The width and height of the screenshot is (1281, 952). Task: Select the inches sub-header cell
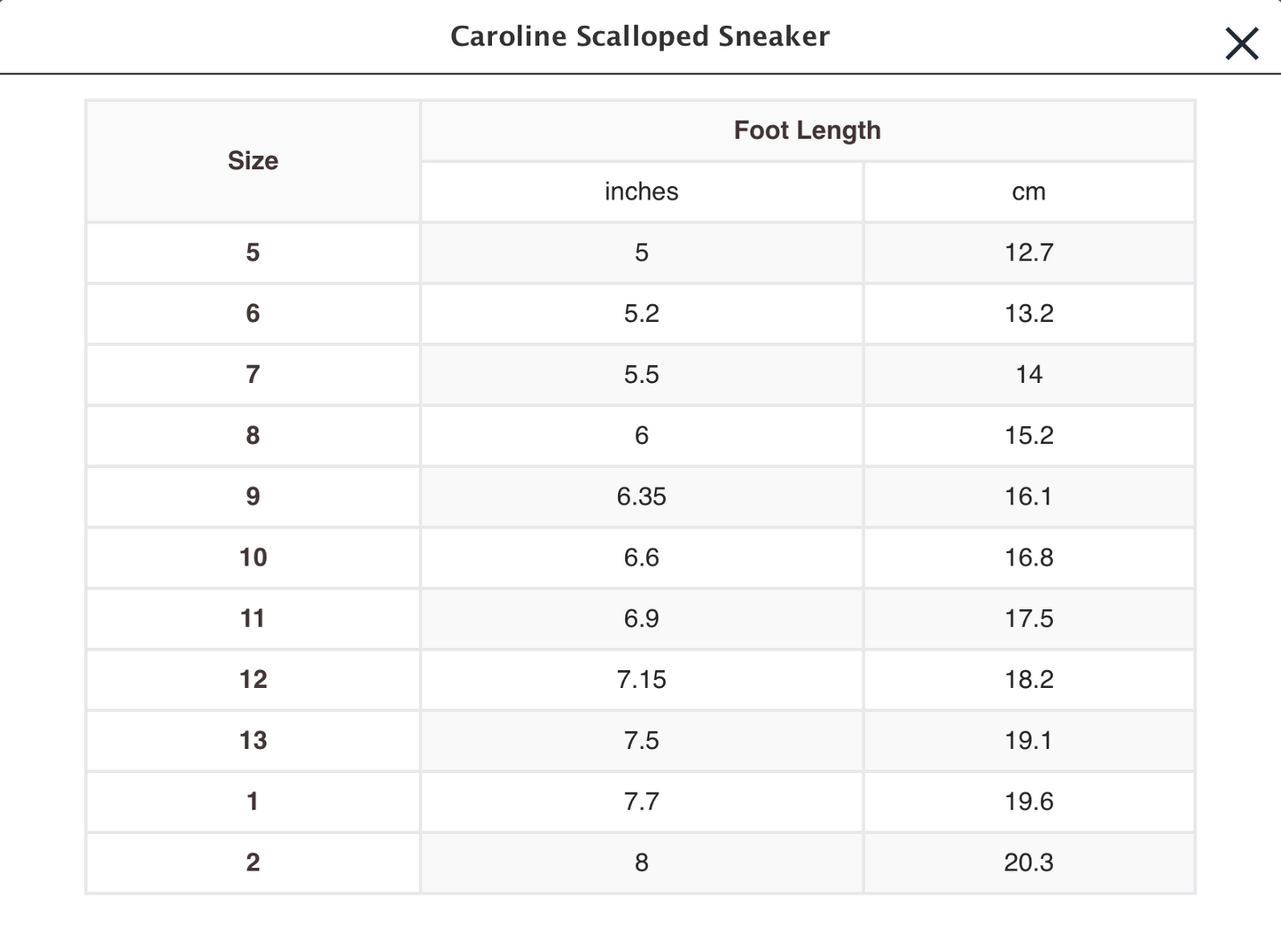(641, 191)
